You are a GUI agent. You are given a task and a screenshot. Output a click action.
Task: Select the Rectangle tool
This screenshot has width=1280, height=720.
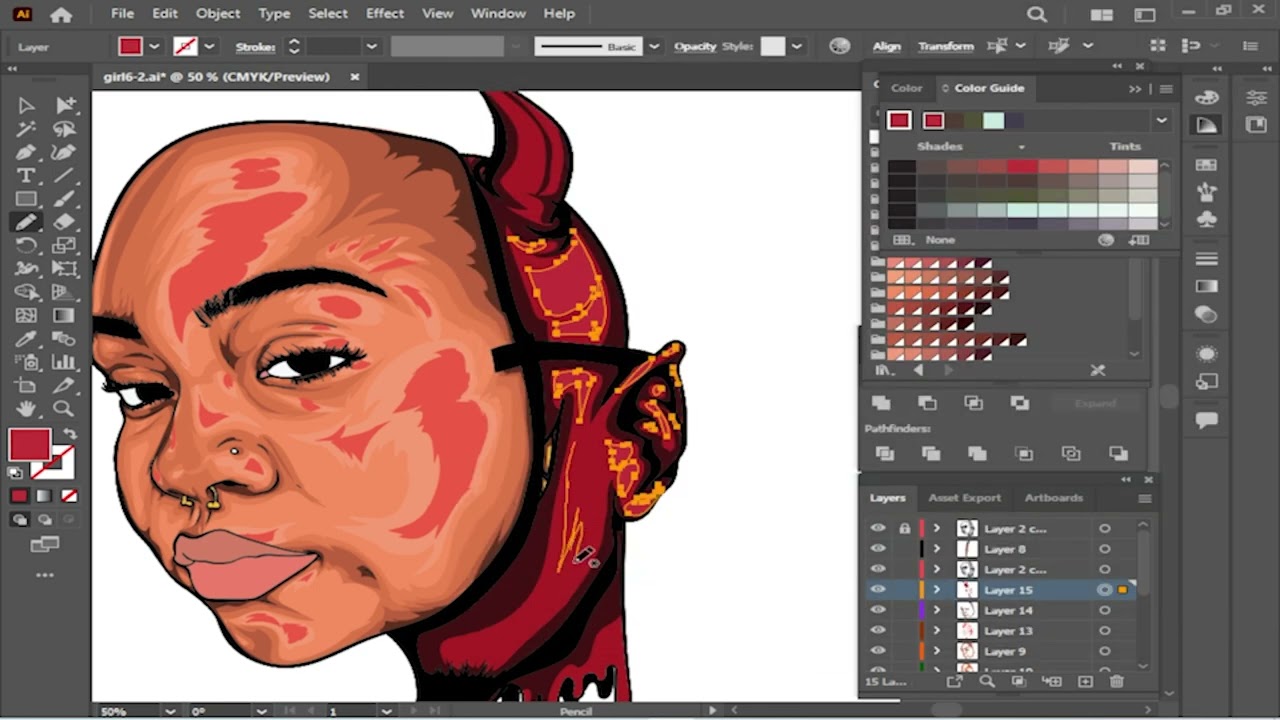26,199
